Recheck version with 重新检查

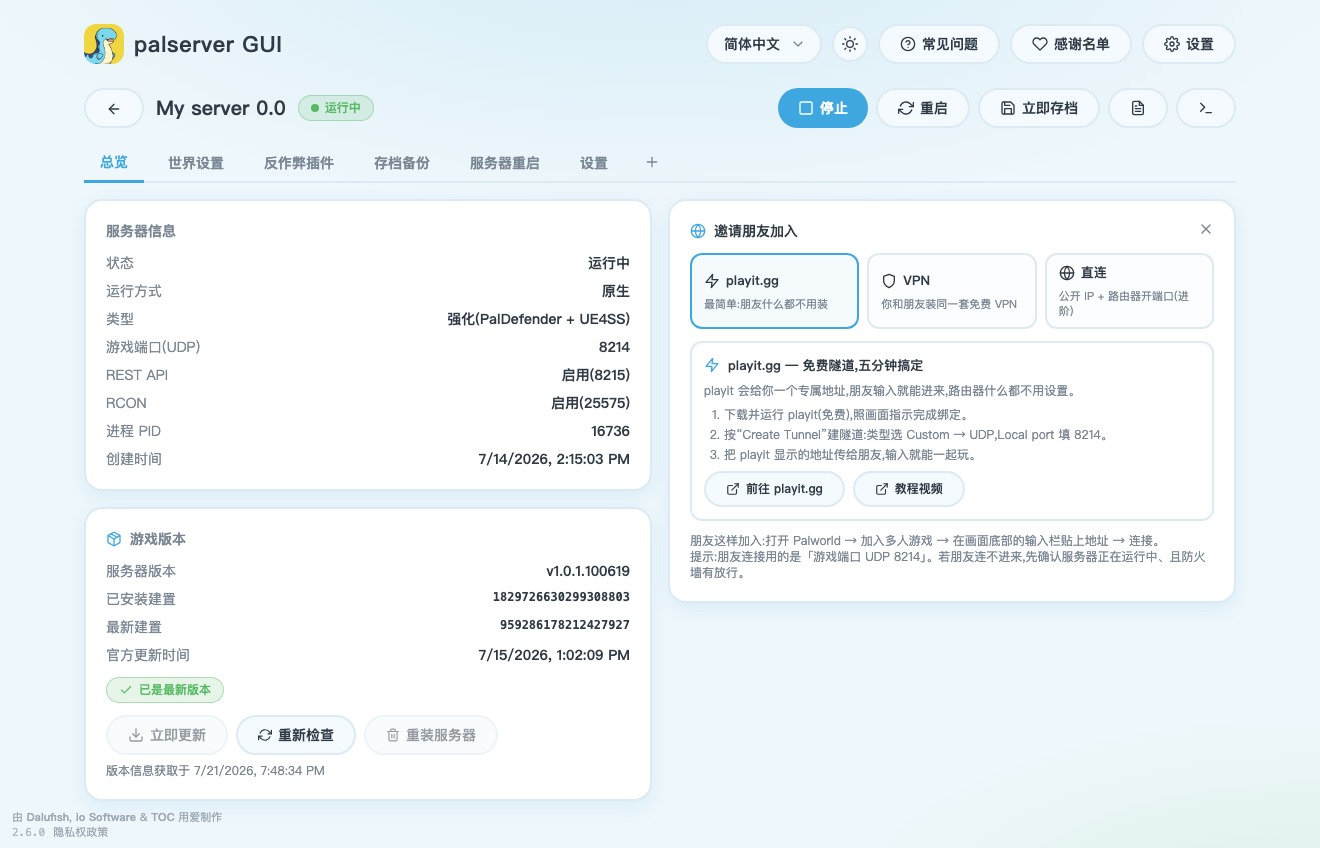(295, 735)
